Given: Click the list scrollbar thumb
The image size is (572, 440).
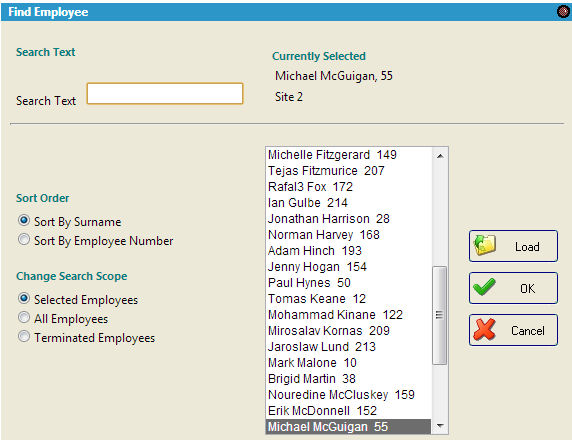Looking at the screenshot, I should click(x=440, y=315).
